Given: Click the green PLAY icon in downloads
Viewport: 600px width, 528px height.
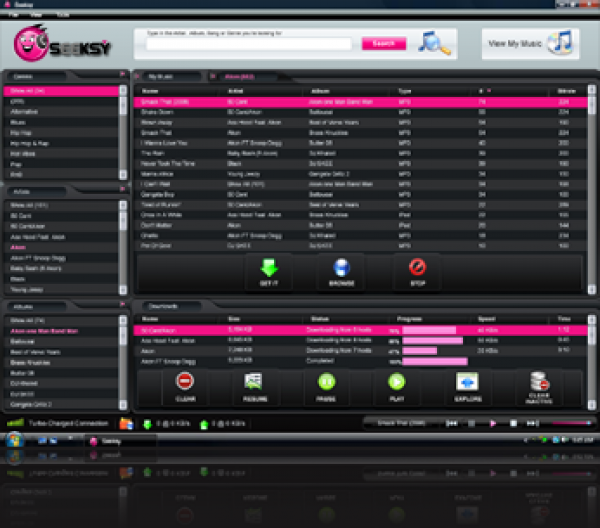Looking at the screenshot, I should [397, 381].
